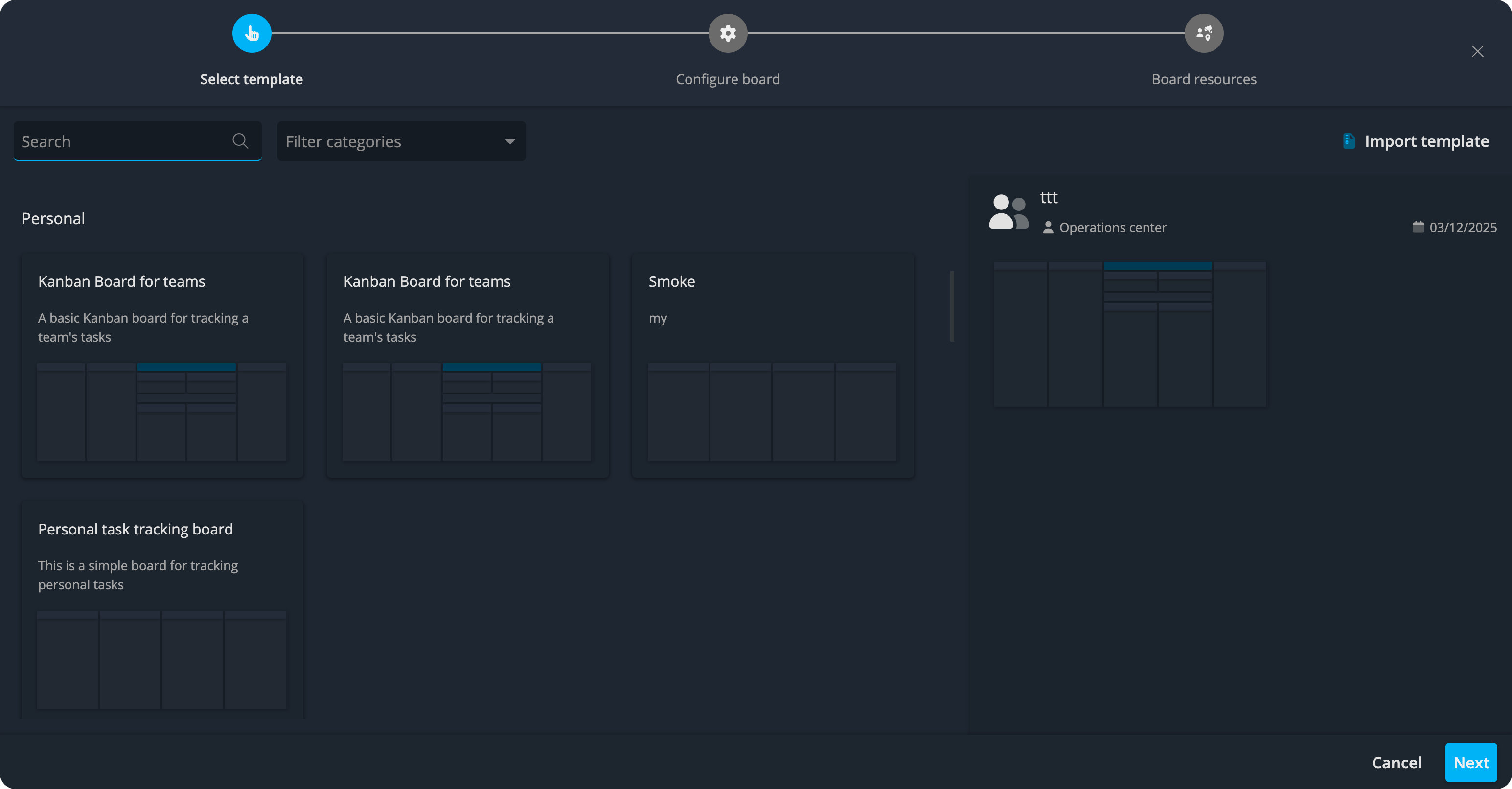Click the calendar icon beside 03/12/2025
The width and height of the screenshot is (1512, 789).
click(x=1418, y=227)
